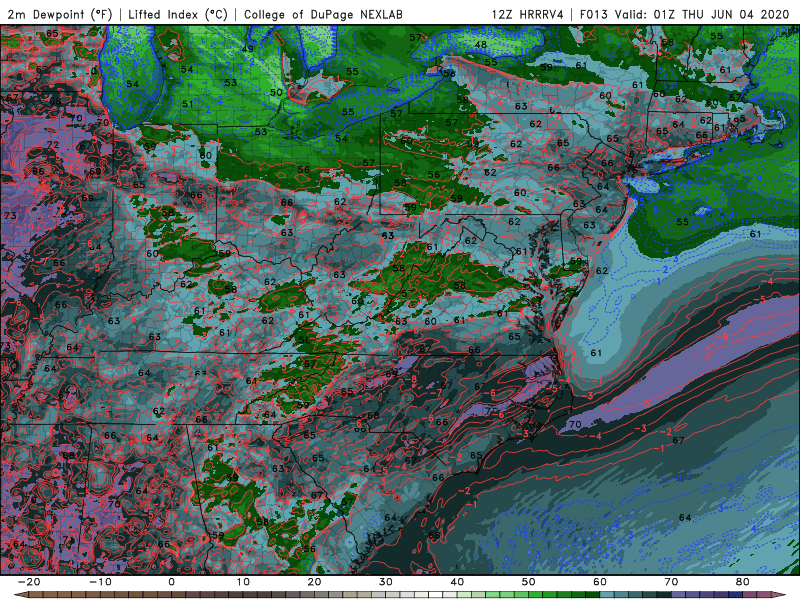Click the '60' color scale label

[x=600, y=582]
